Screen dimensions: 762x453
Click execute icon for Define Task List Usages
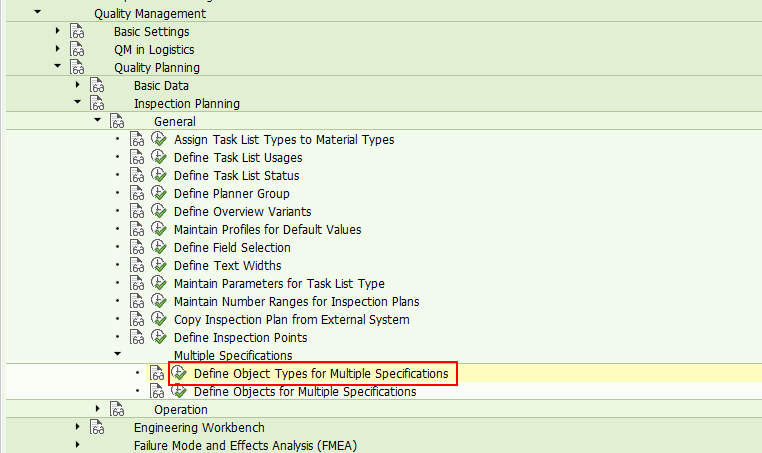tap(158, 158)
